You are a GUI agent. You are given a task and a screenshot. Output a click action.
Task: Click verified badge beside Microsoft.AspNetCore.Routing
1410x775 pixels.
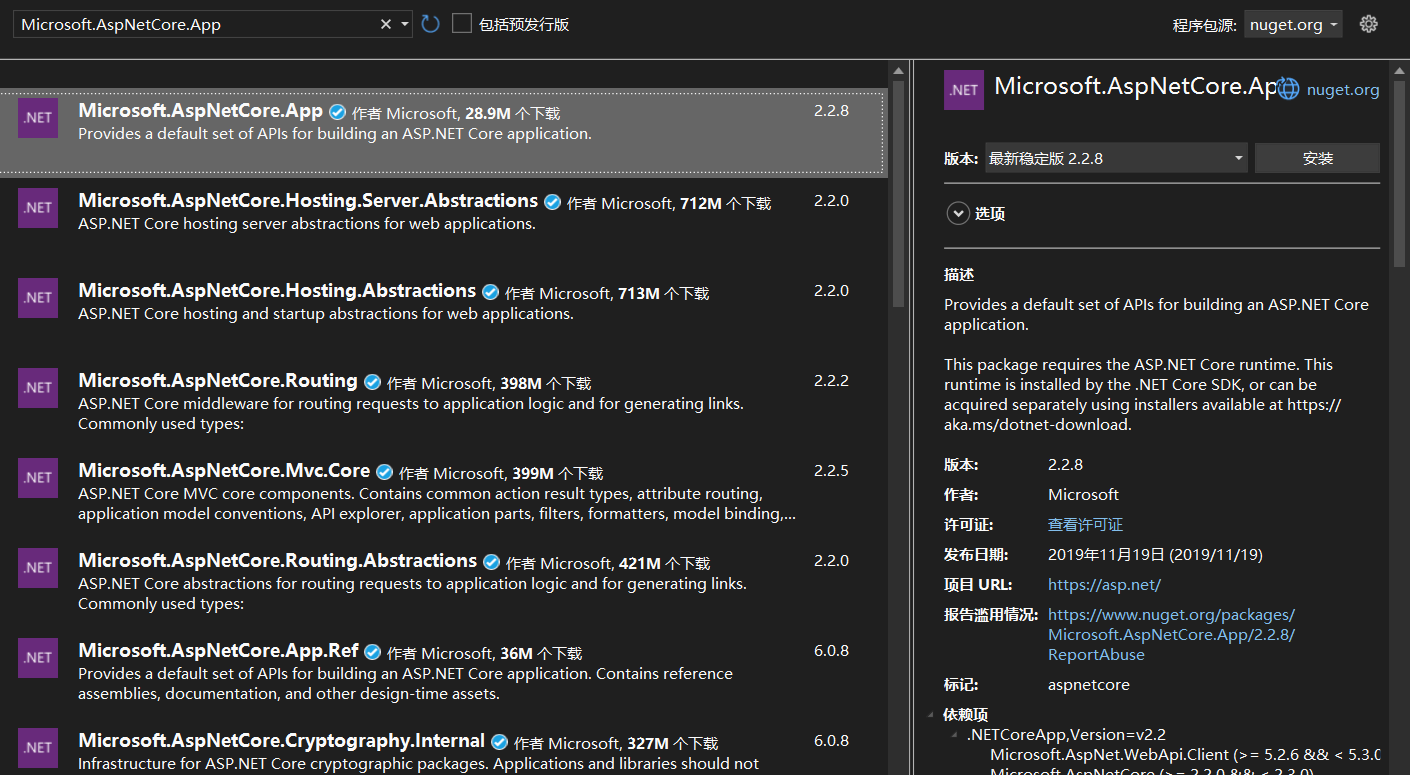[373, 382]
